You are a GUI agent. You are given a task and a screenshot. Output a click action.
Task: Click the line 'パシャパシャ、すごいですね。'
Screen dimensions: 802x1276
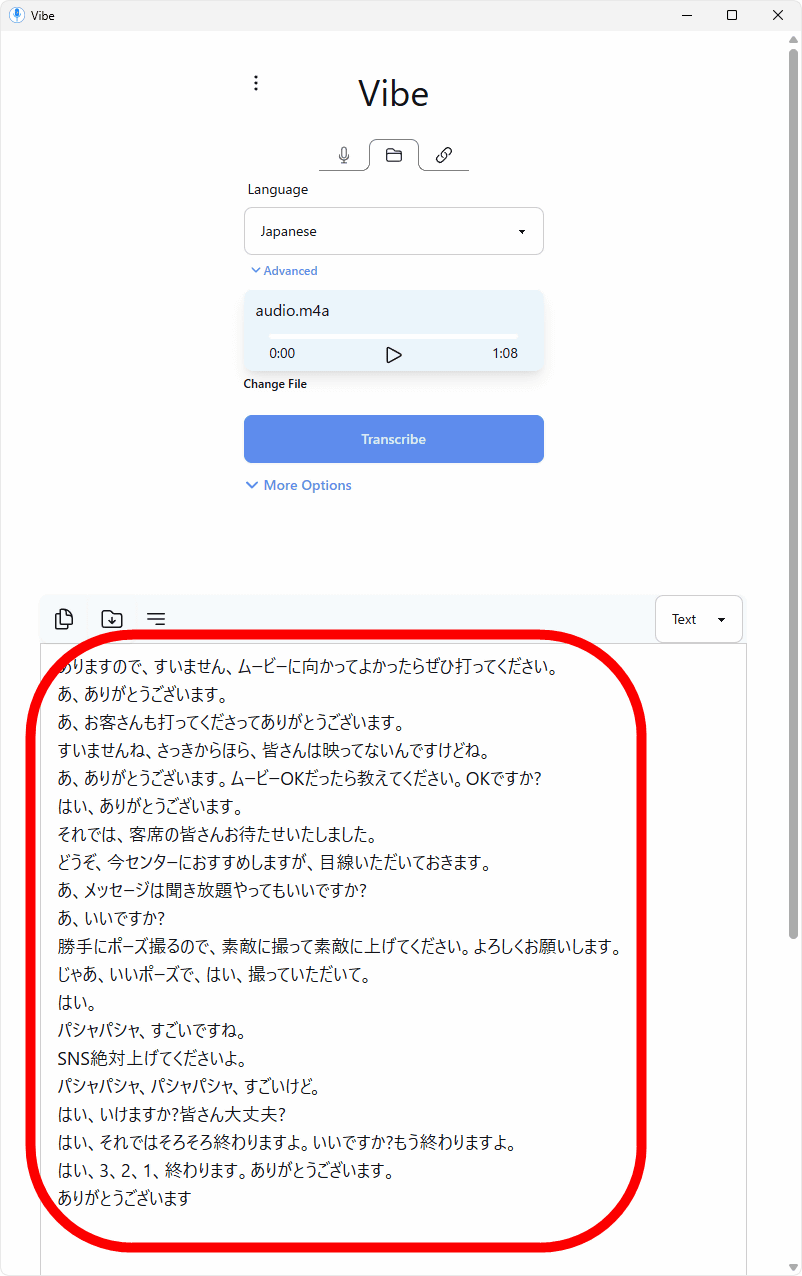(x=152, y=1030)
